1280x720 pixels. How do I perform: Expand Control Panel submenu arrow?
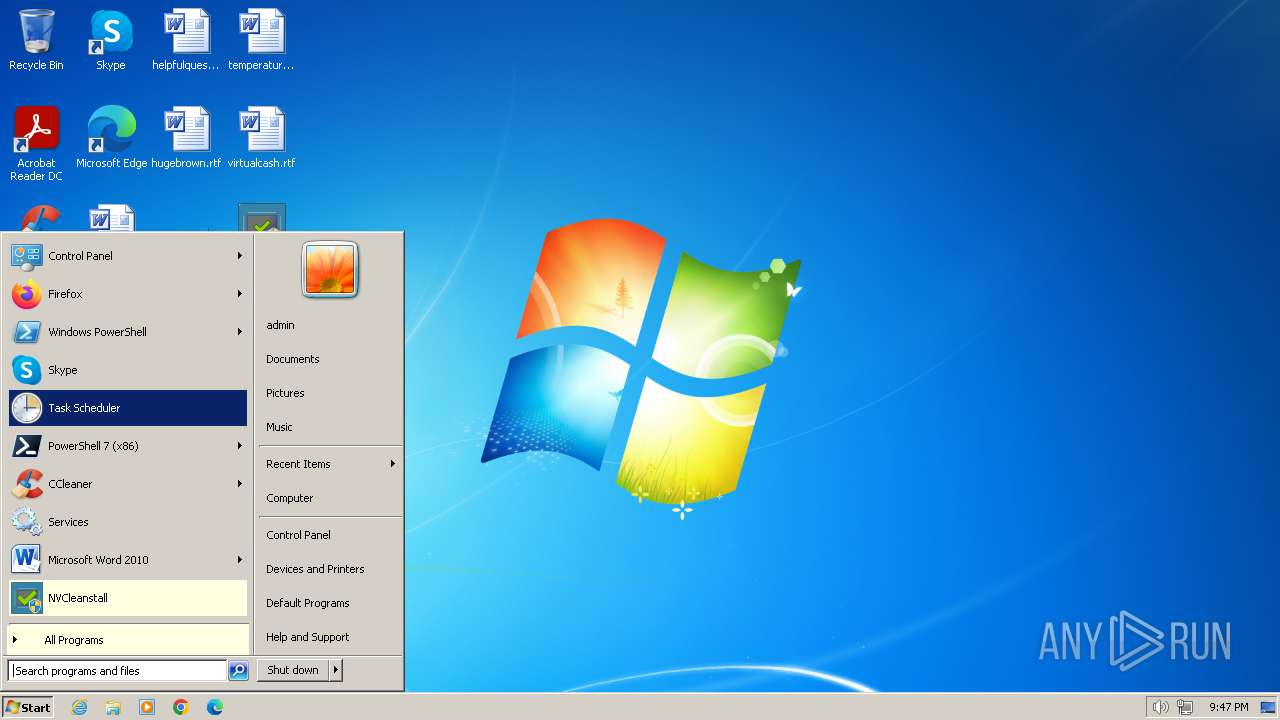coord(240,256)
